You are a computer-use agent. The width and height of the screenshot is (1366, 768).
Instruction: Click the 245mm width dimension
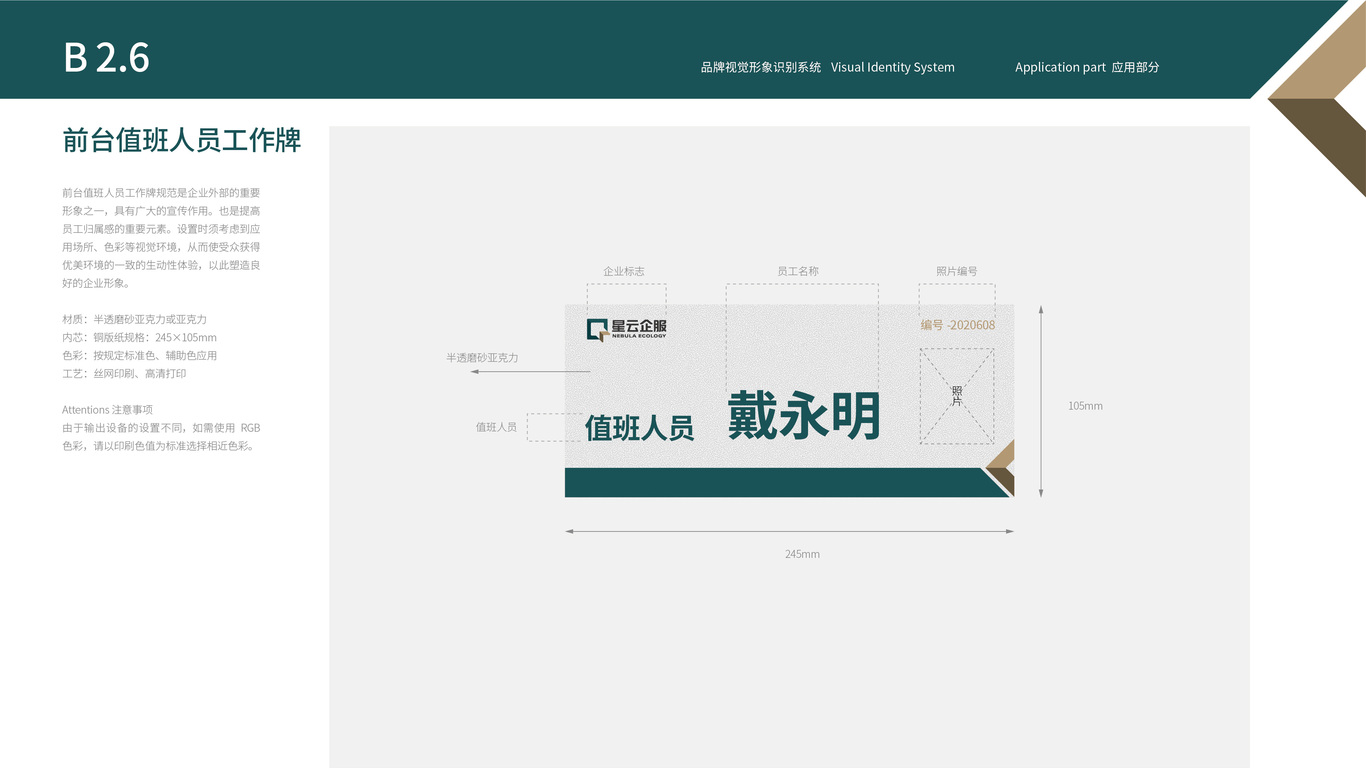pyautogui.click(x=802, y=554)
